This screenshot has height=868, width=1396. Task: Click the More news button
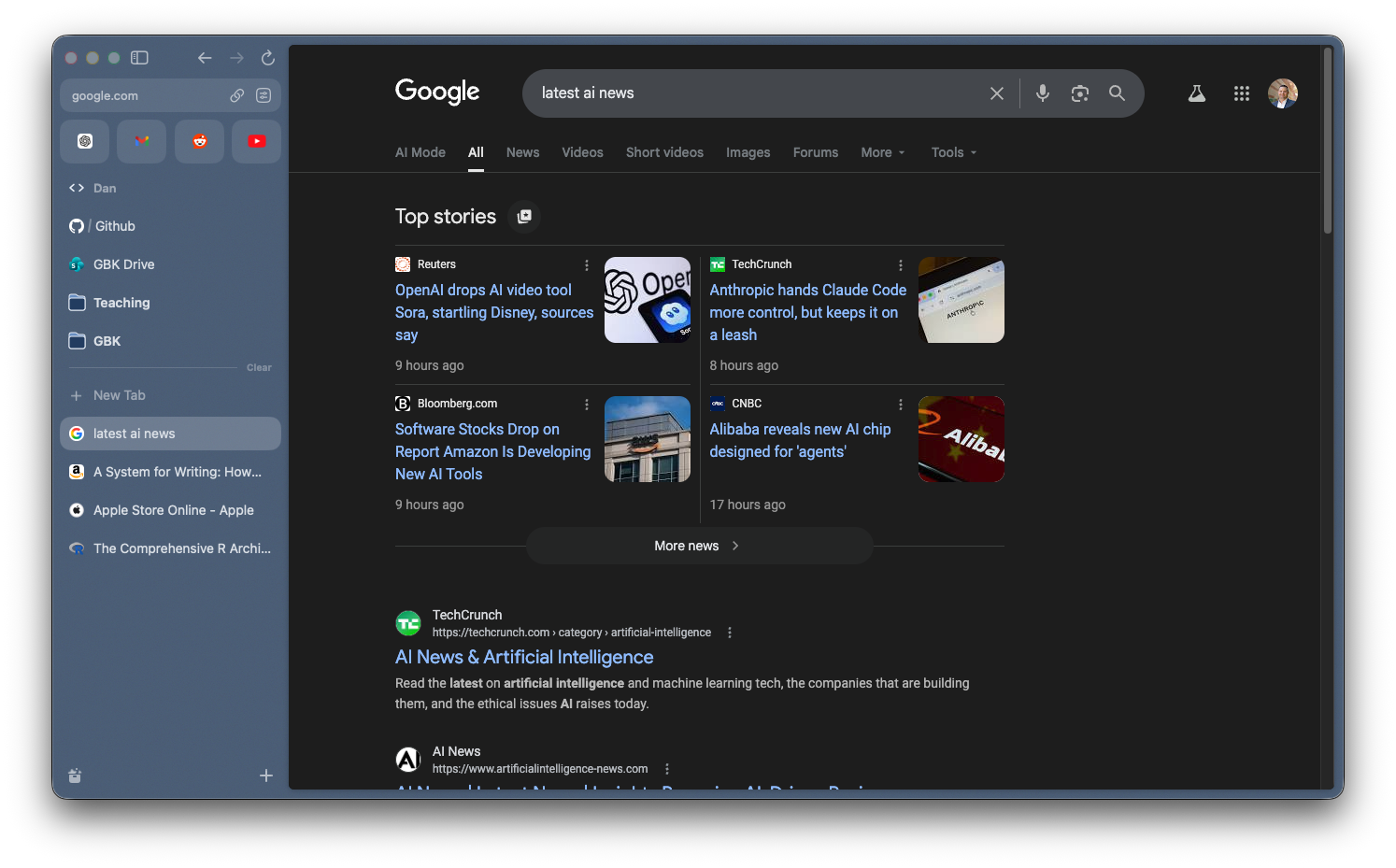[699, 546]
